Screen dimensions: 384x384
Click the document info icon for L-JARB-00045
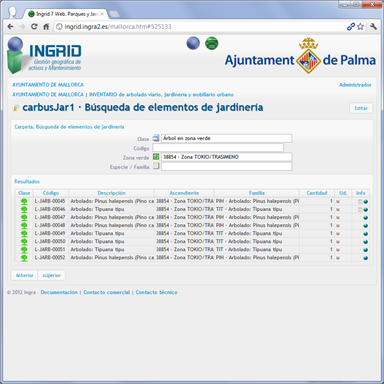tap(360, 201)
